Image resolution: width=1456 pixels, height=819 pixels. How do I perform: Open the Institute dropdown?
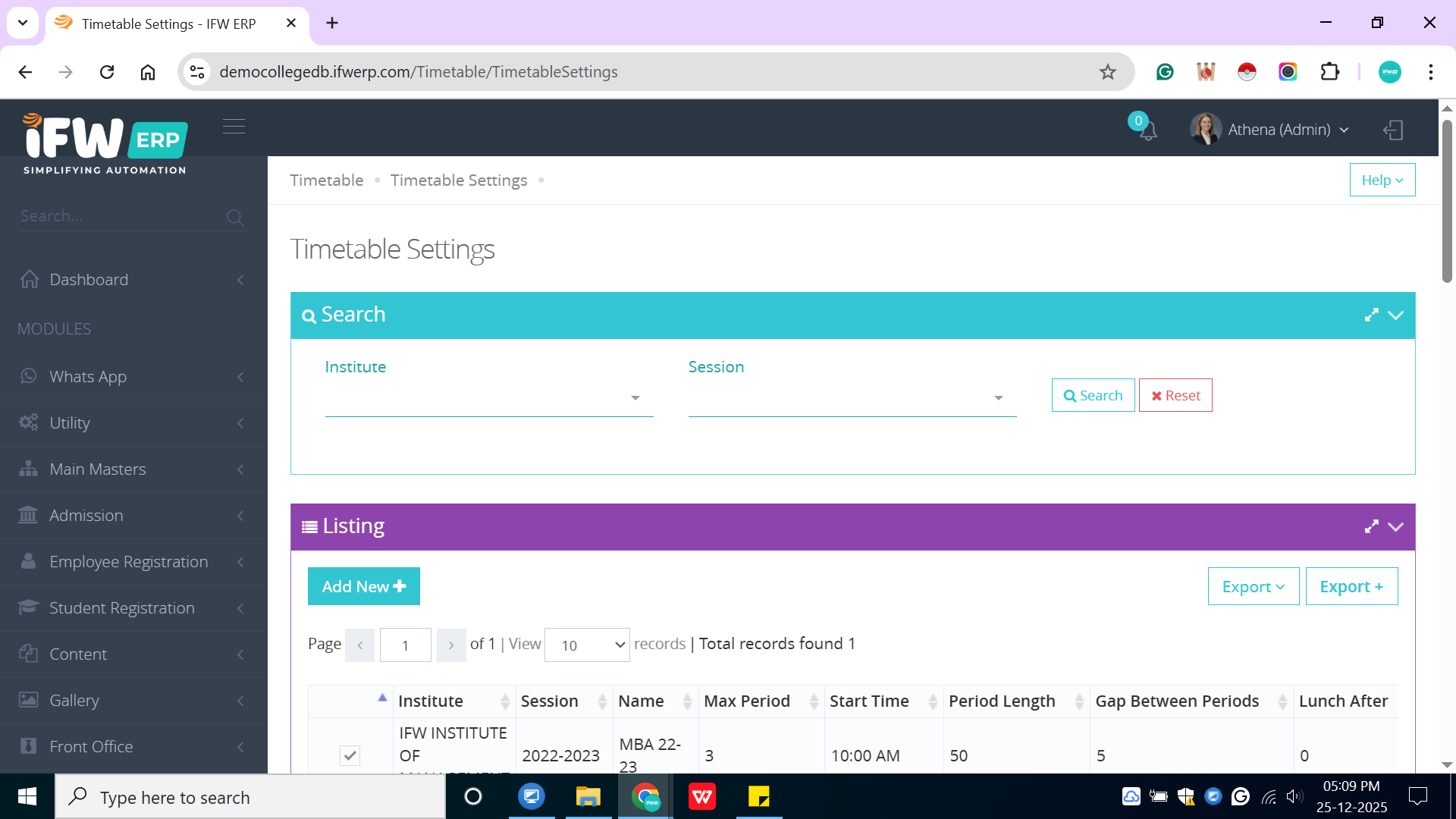point(488,398)
